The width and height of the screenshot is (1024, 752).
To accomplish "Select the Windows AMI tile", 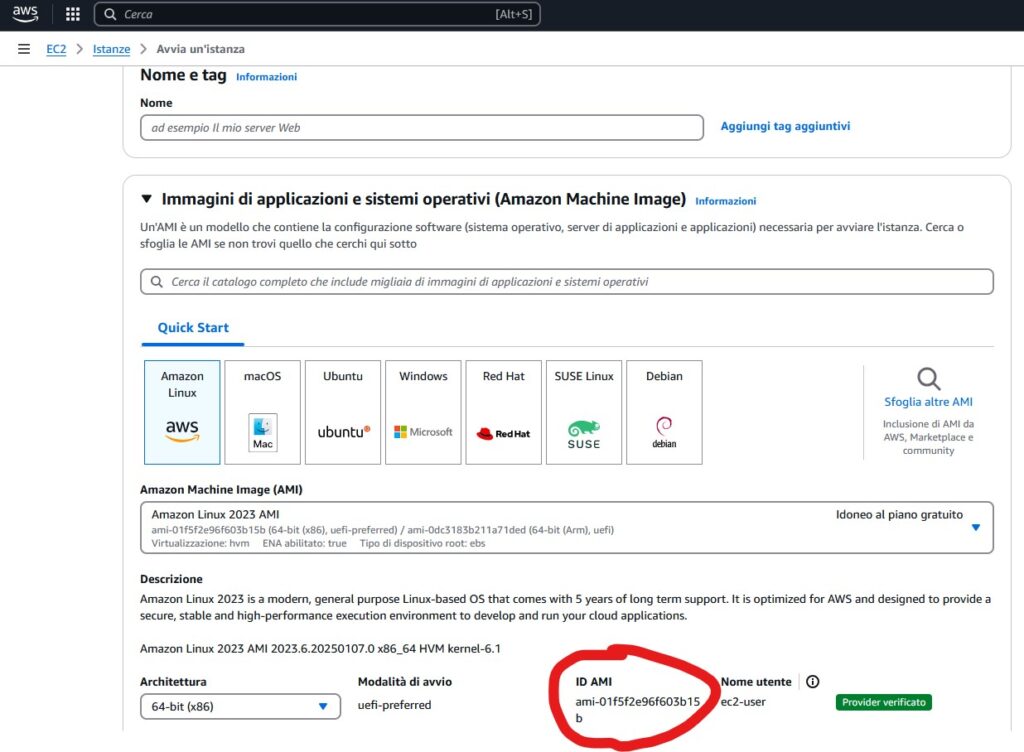I will (423, 412).
